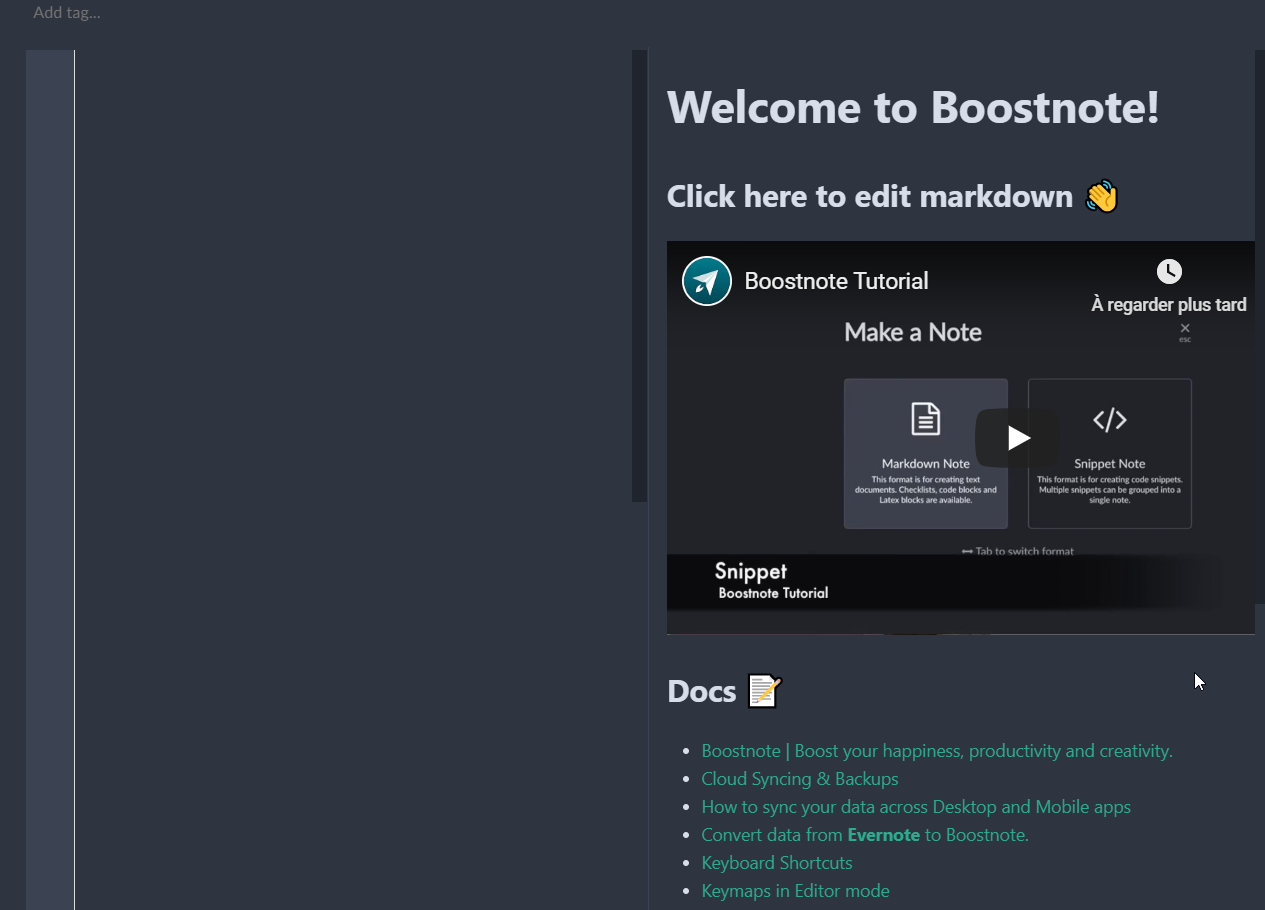Viewport: 1265px width, 910px height.
Task: Click the editor's vertical scrollbar thumb
Action: (639, 276)
